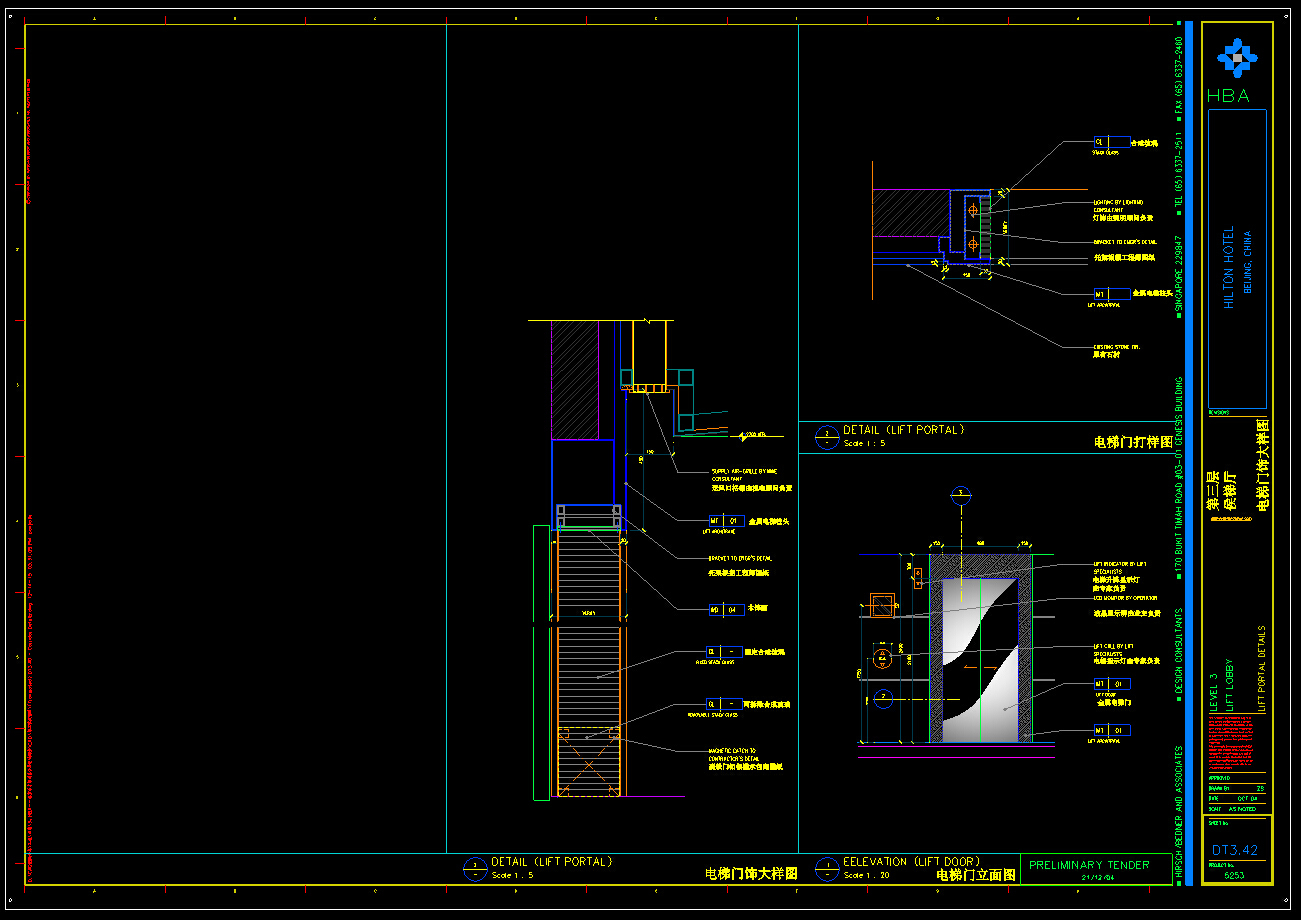This screenshot has height=920, width=1301.
Task: Click the project number "5253"
Action: pyautogui.click(x=1235, y=874)
